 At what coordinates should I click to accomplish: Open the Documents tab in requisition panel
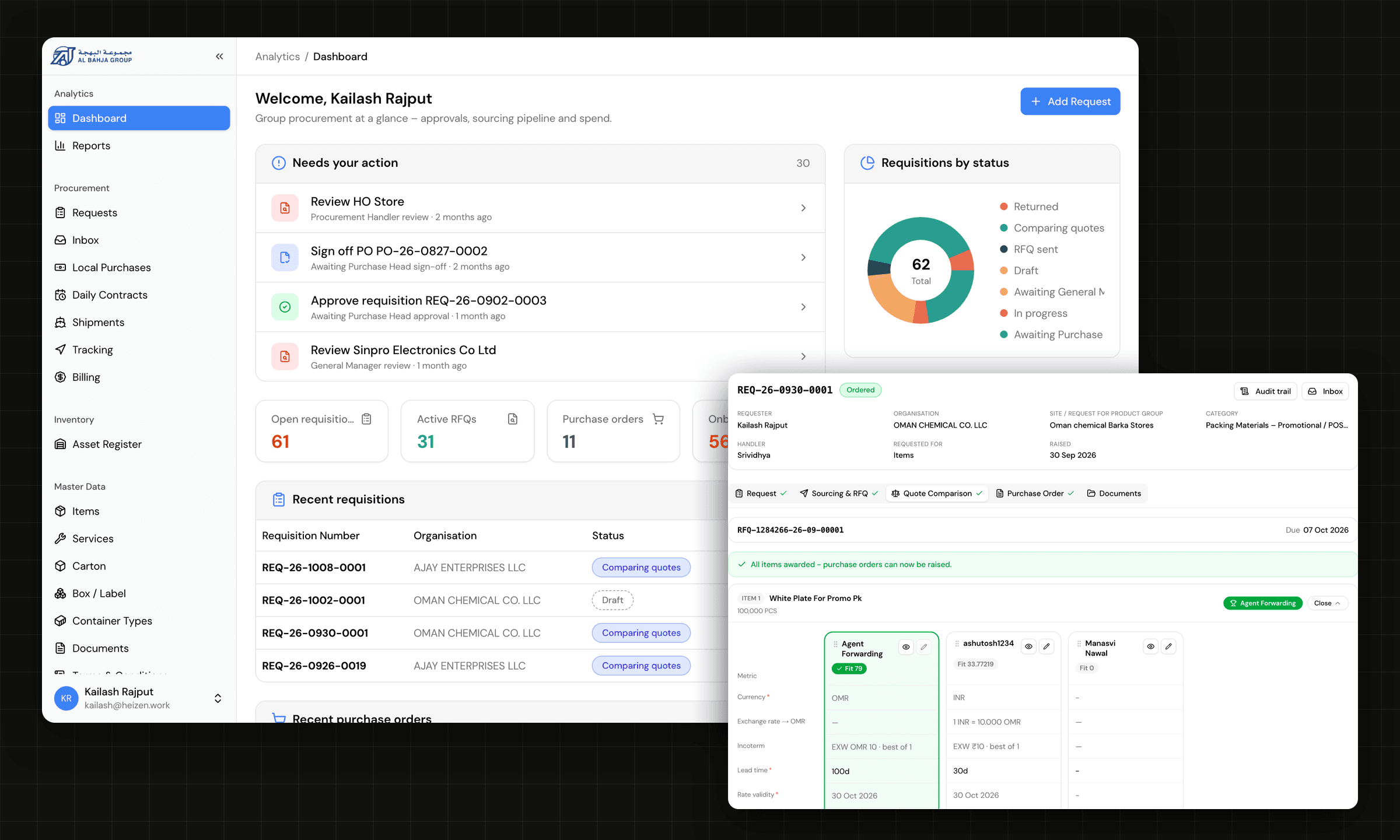[1114, 494]
